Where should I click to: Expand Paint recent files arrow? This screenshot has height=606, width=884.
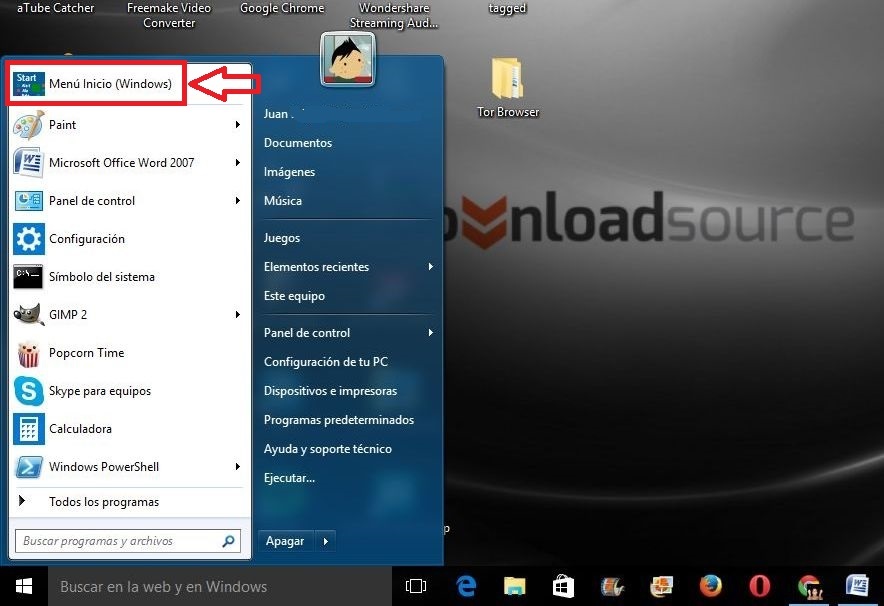(238, 125)
